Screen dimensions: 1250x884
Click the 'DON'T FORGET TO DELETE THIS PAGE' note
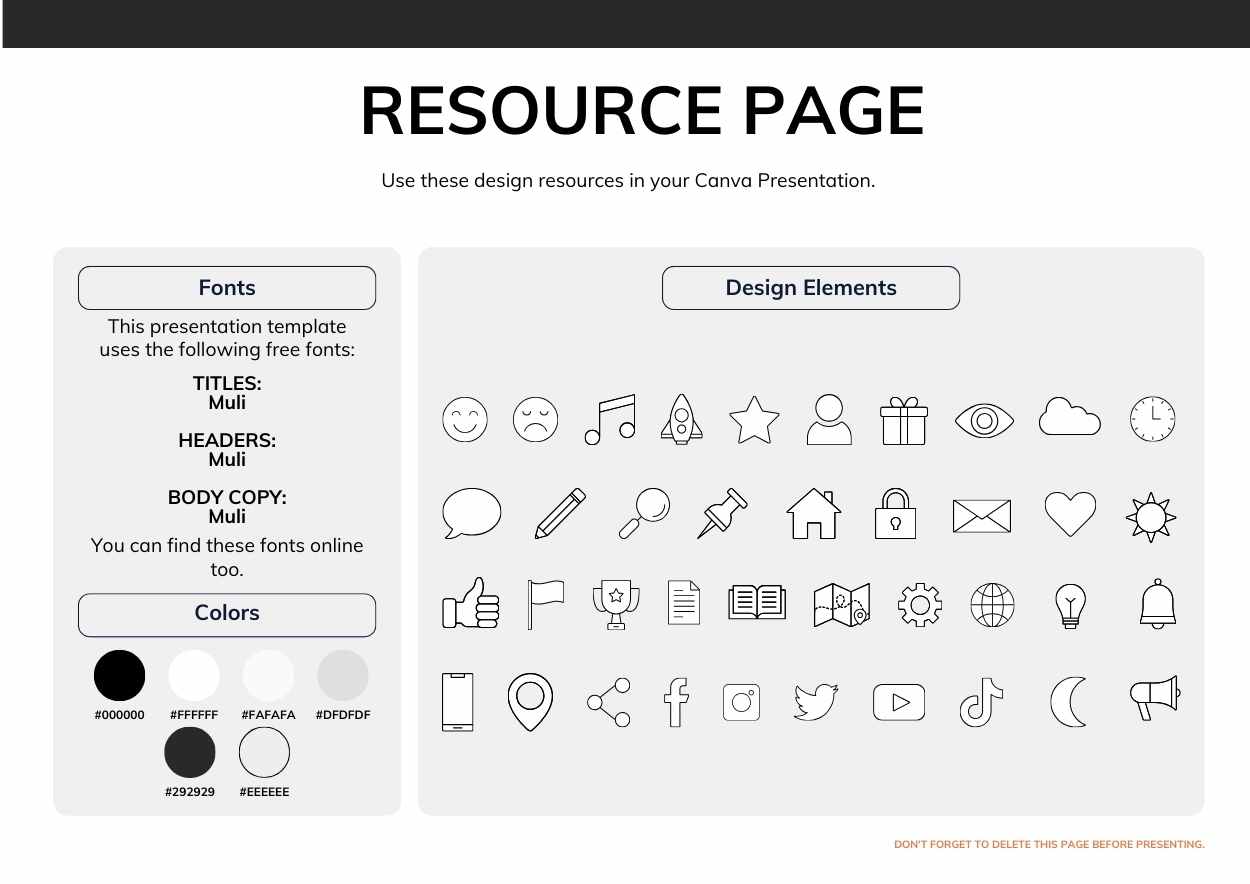(x=1049, y=845)
